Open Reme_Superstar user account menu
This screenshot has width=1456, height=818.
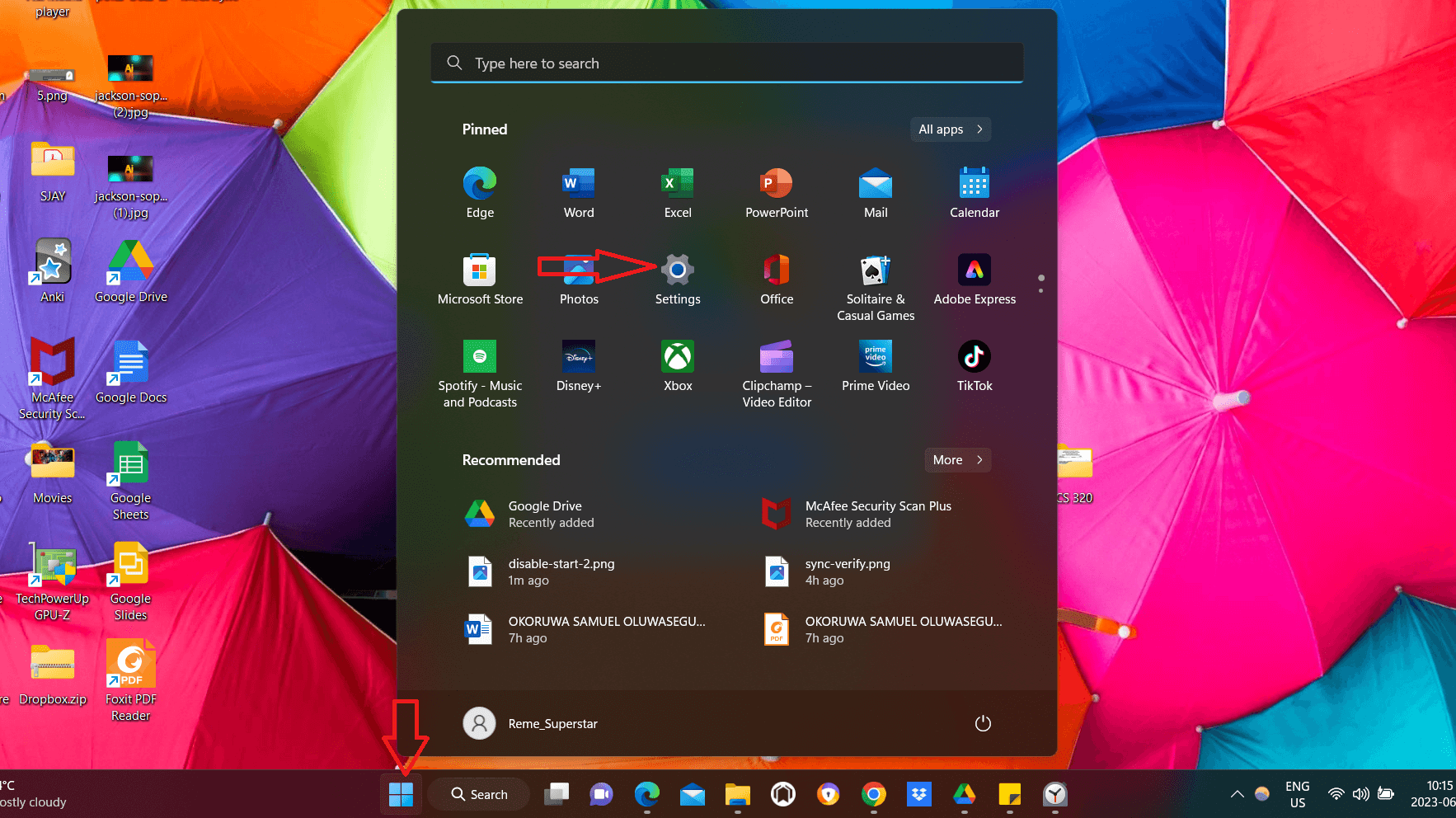530,723
